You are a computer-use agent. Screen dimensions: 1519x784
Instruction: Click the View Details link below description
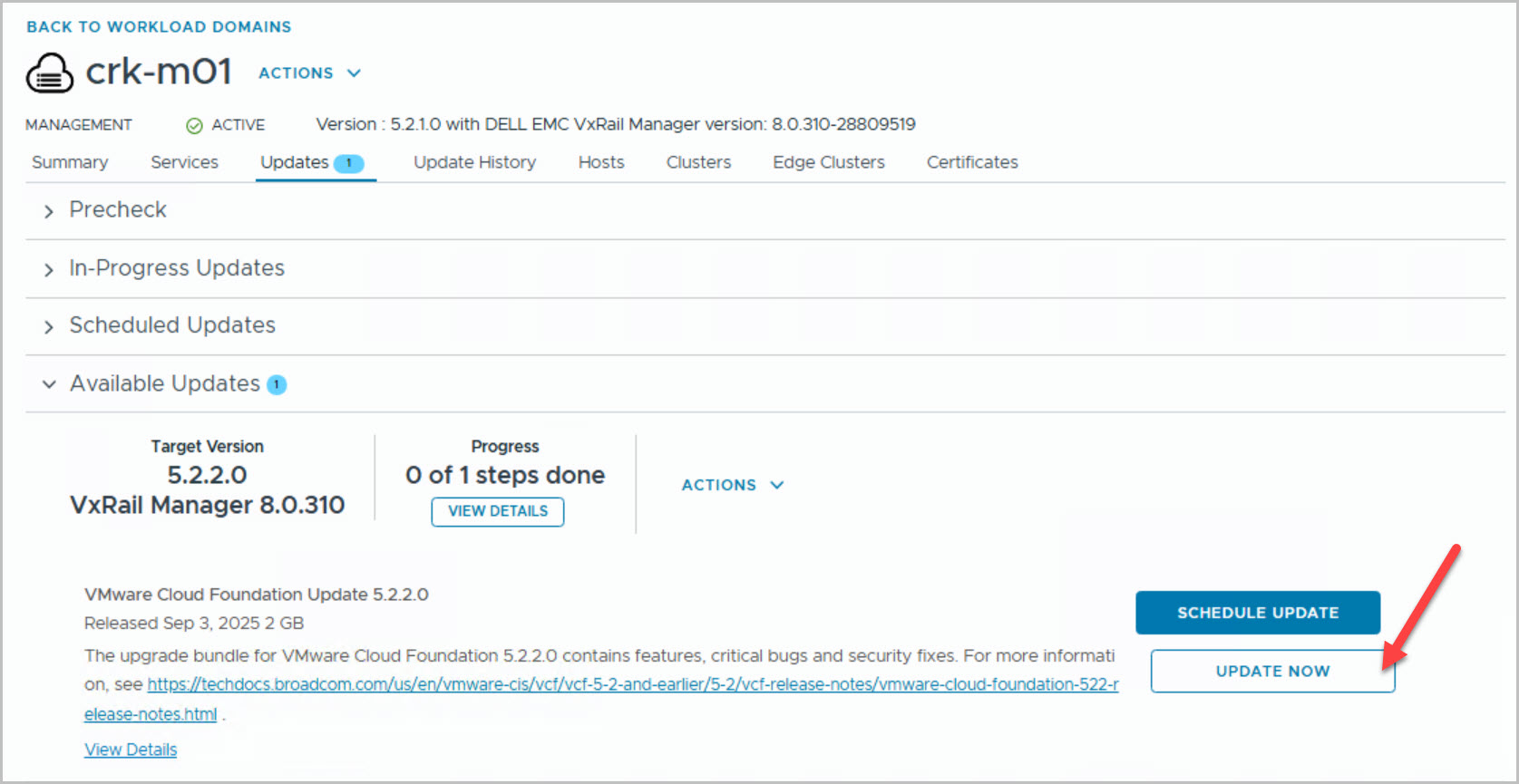tap(131, 750)
